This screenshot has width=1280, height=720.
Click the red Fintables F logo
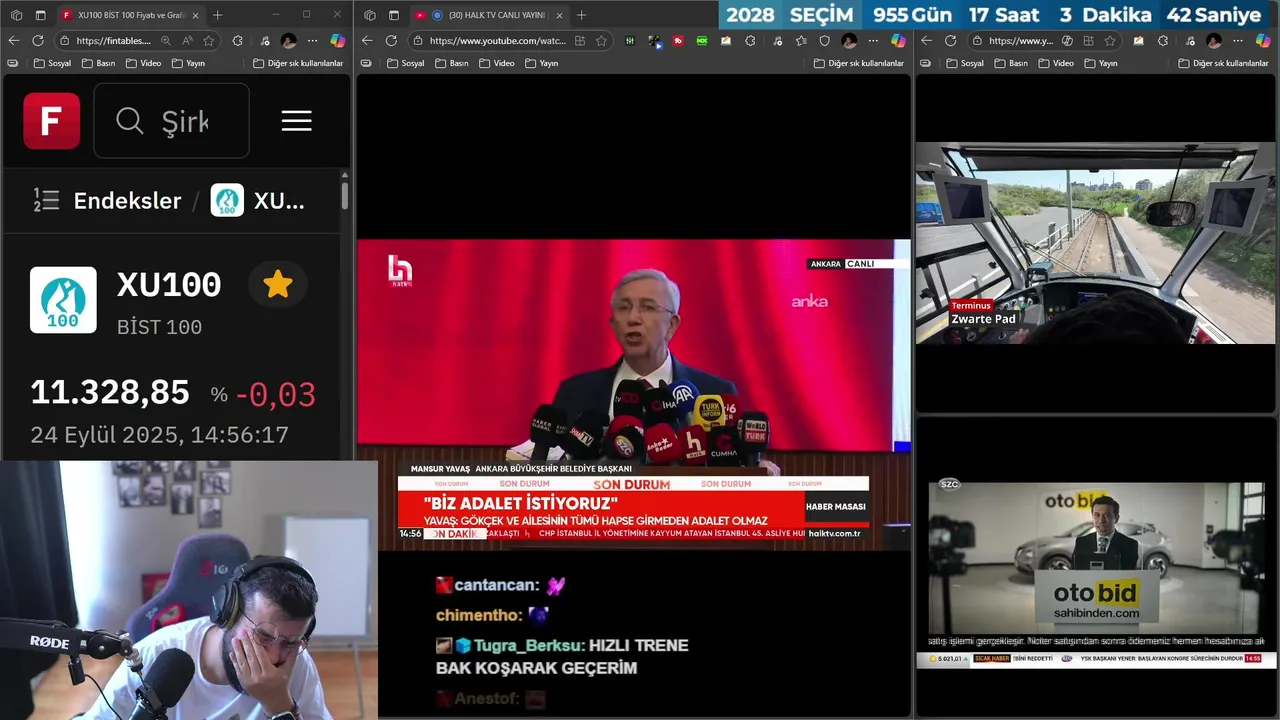tap(52, 121)
